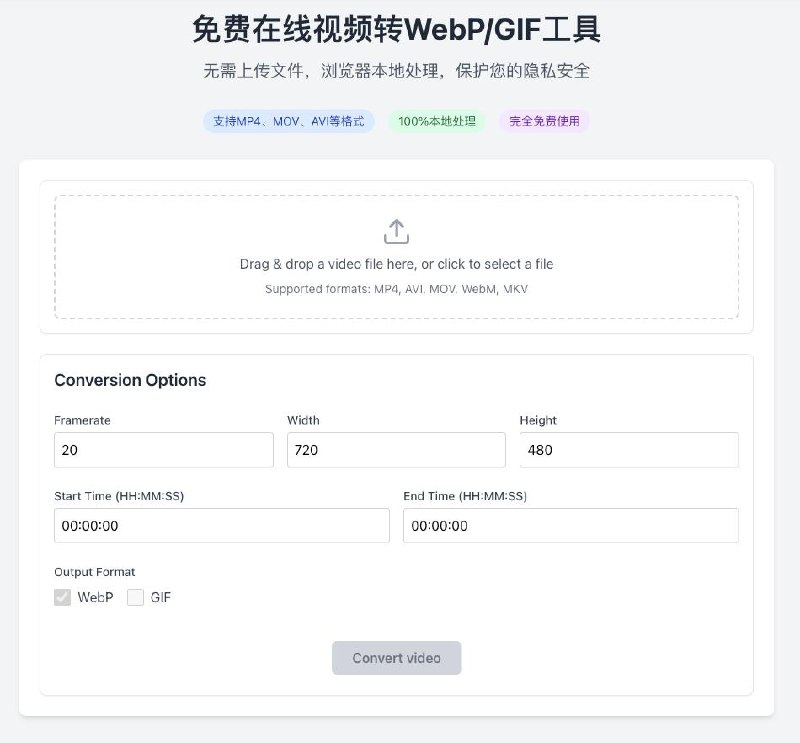Click the 支持MP4、MOV、AVI等格式 badge
Image resolution: width=800 pixels, height=743 pixels.
tap(290, 121)
